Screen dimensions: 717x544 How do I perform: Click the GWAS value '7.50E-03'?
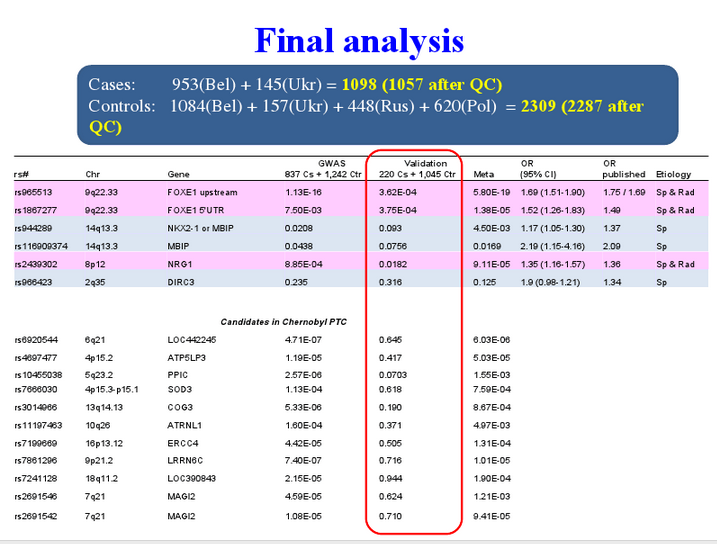pos(303,210)
